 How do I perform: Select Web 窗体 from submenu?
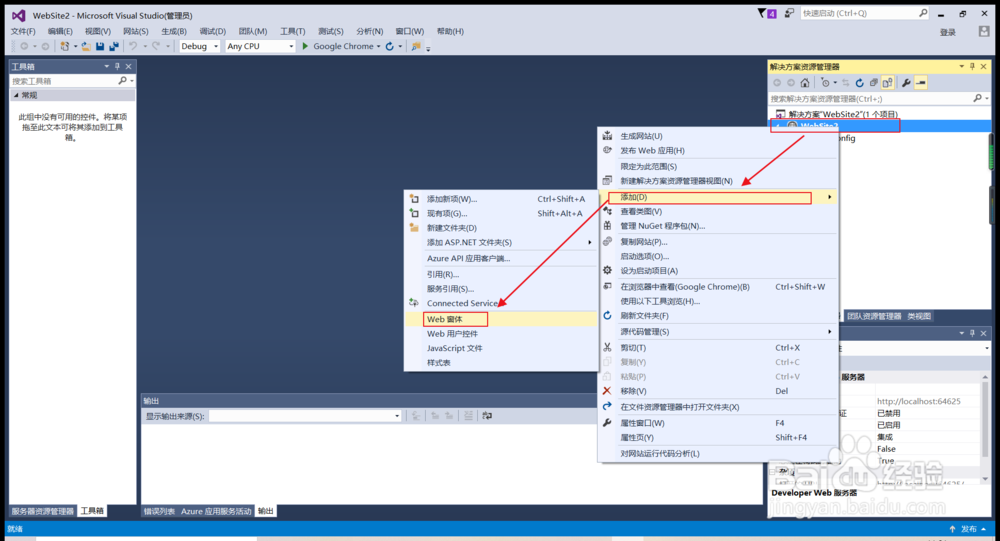(501, 319)
